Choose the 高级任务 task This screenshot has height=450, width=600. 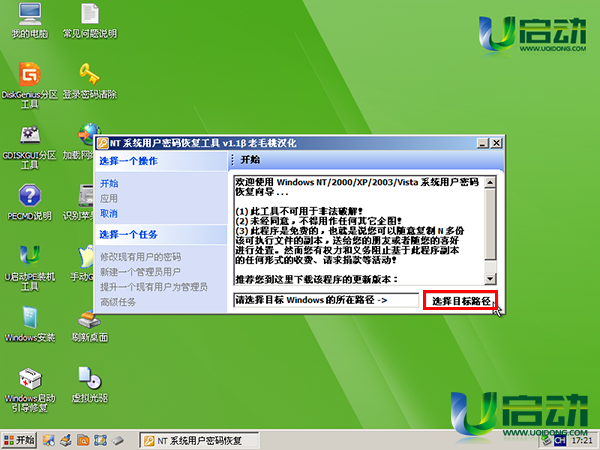click(x=118, y=302)
